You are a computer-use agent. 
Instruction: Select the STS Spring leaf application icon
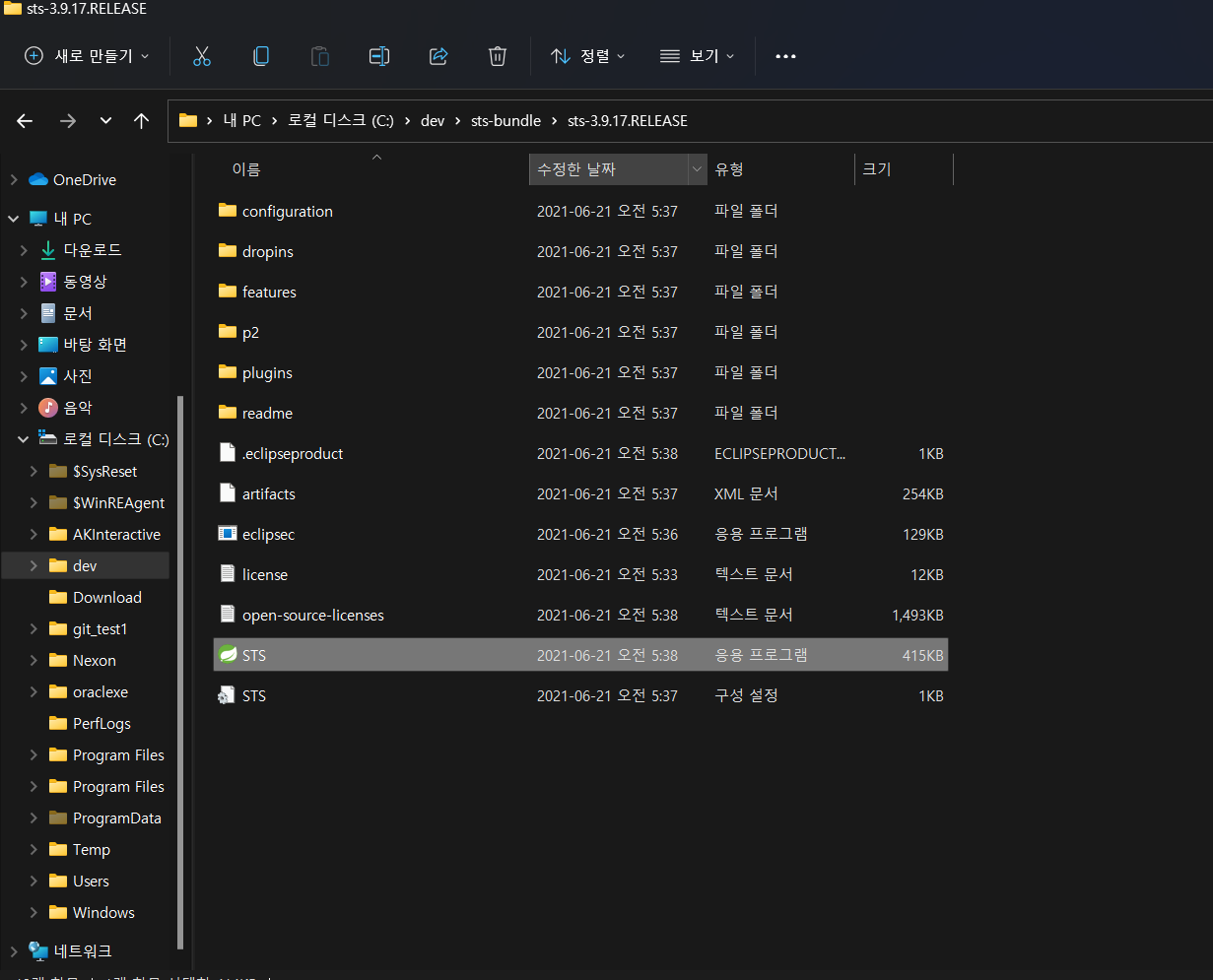[228, 655]
